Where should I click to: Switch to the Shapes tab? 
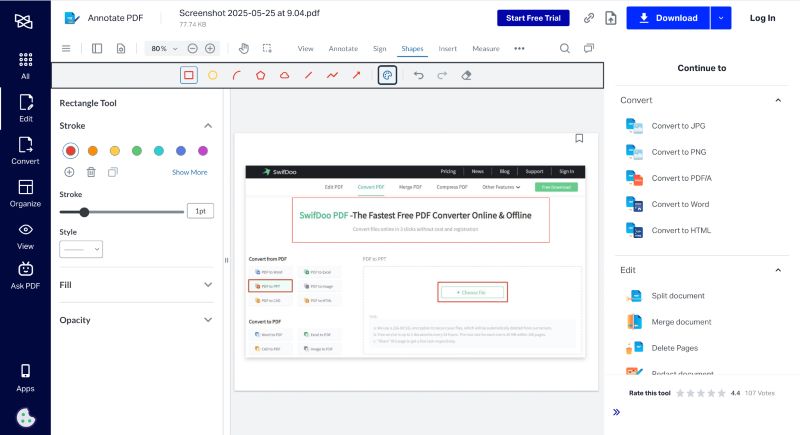[x=412, y=48]
